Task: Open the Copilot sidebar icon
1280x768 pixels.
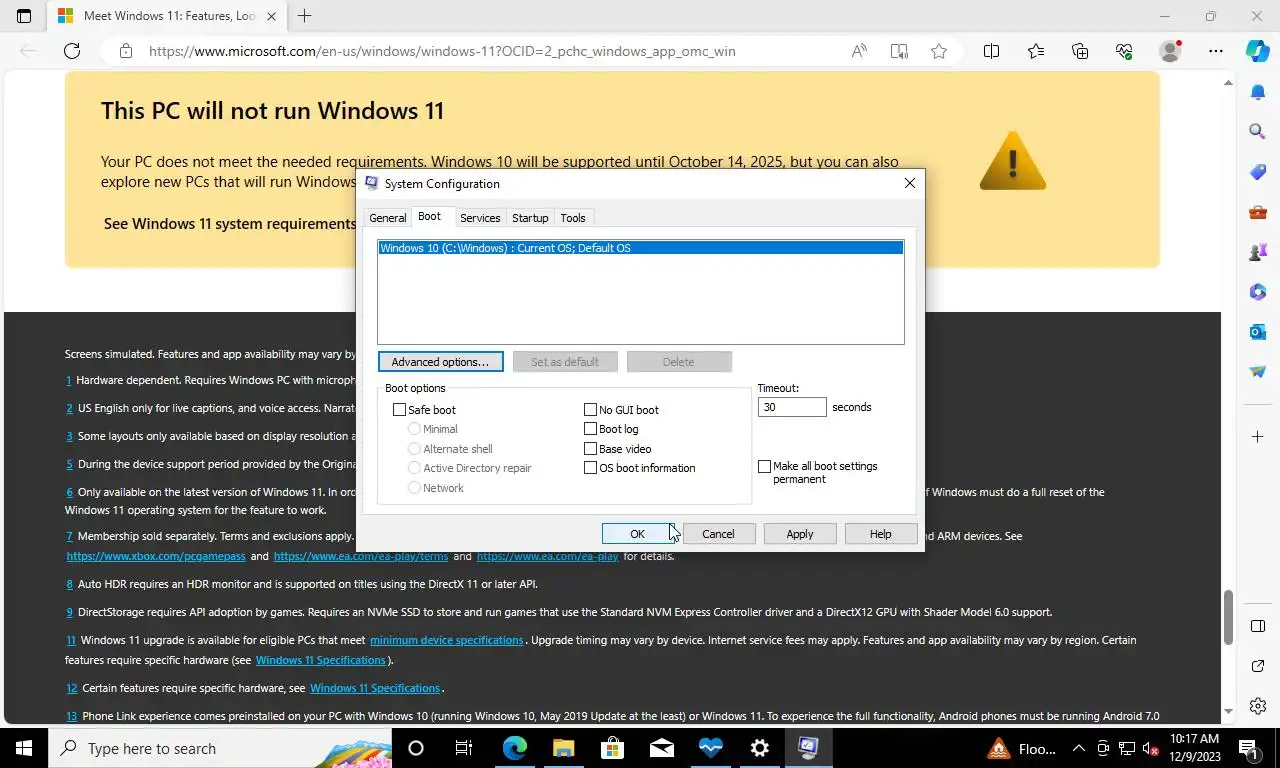Action: [x=1258, y=51]
